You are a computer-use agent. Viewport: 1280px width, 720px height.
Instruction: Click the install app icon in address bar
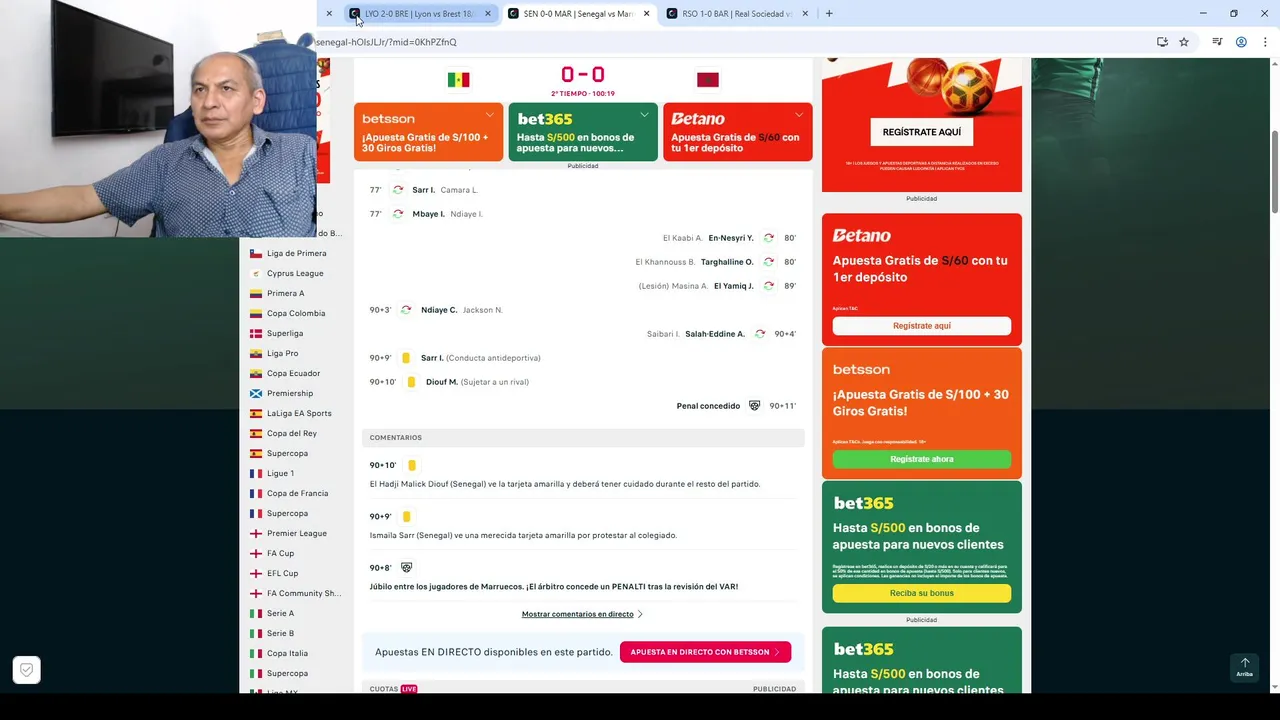pyautogui.click(x=1162, y=42)
